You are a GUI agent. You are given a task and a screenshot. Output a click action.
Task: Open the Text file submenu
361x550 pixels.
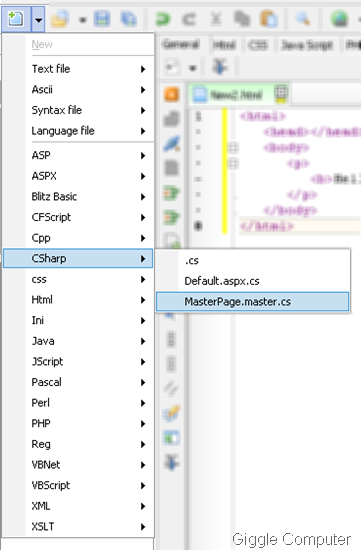[78, 69]
